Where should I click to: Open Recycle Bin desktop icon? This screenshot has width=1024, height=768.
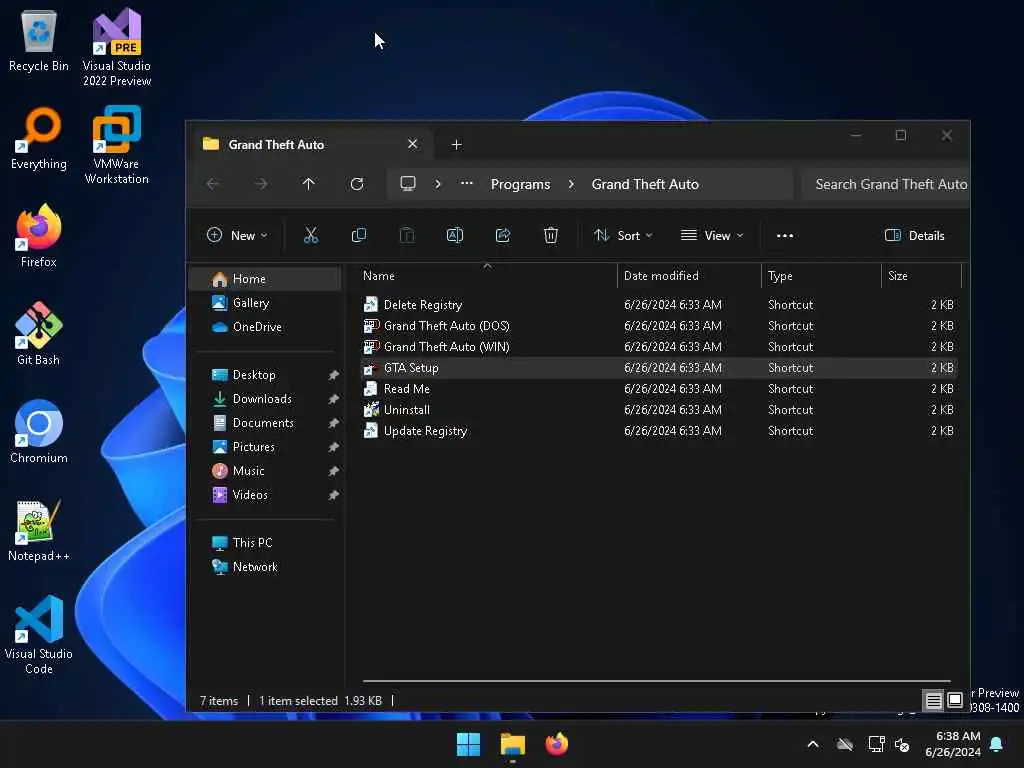[39, 40]
